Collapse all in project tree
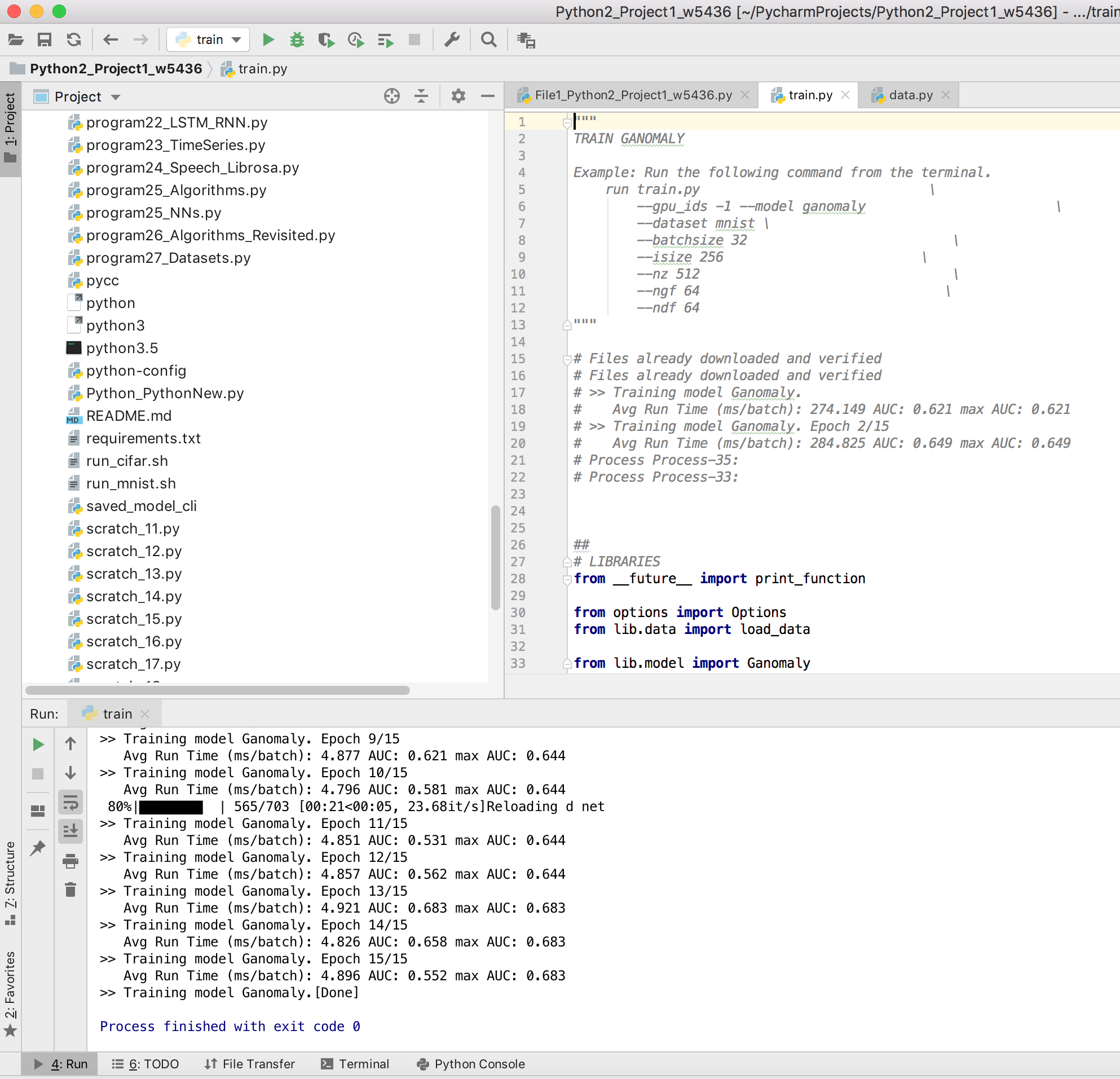 coord(421,96)
